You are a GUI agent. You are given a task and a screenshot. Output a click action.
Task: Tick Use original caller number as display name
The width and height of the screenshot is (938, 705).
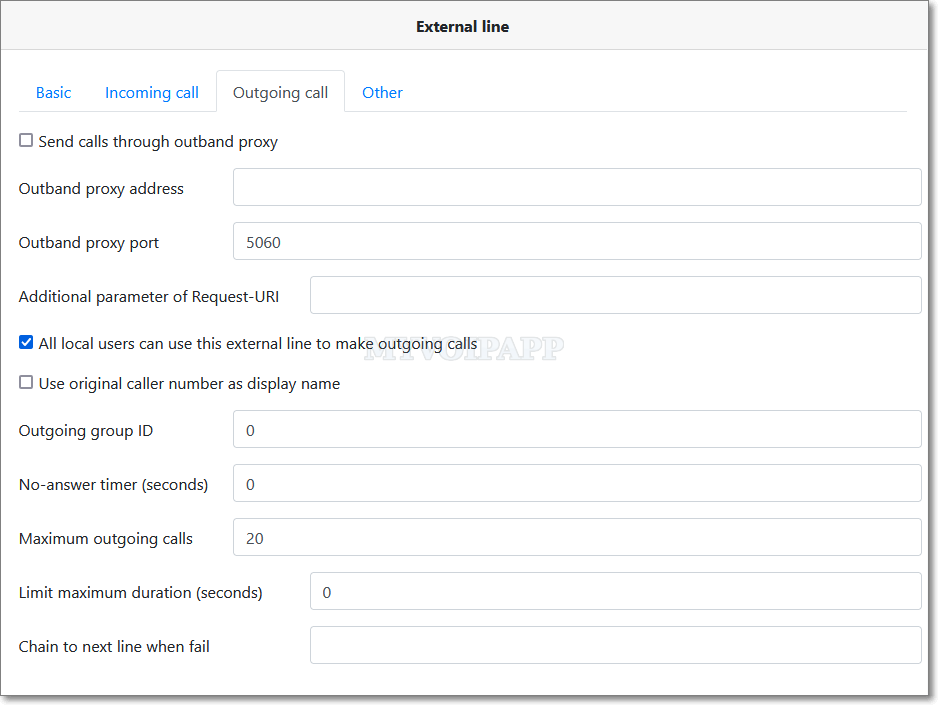click(x=27, y=383)
